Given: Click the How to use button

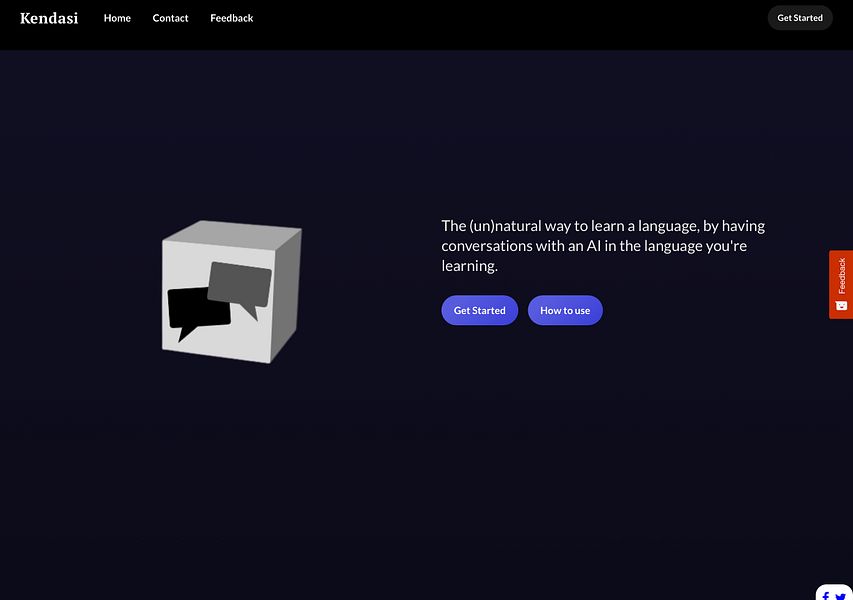Looking at the screenshot, I should pos(565,310).
